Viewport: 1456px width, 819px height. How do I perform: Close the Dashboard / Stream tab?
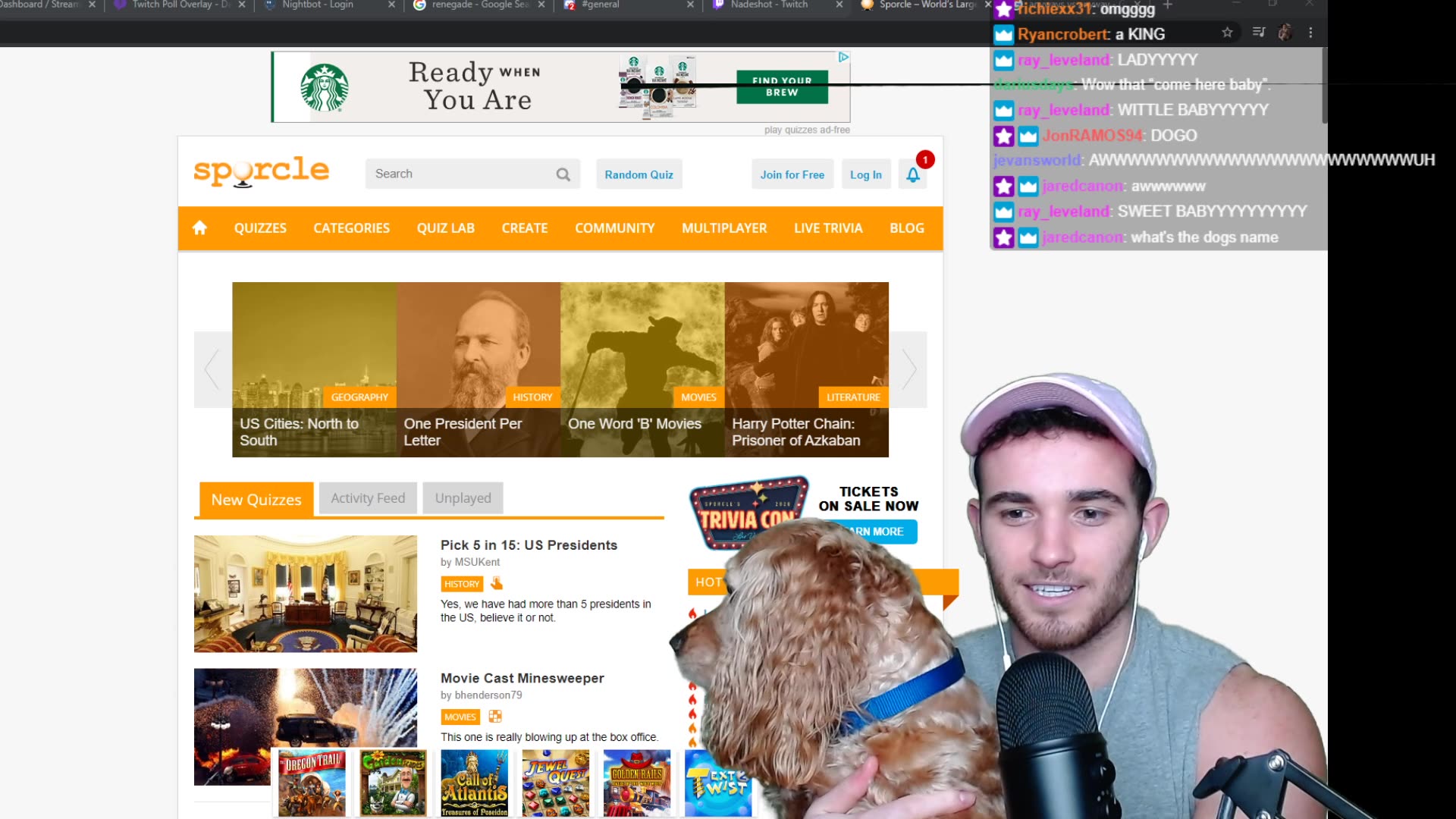[x=93, y=5]
